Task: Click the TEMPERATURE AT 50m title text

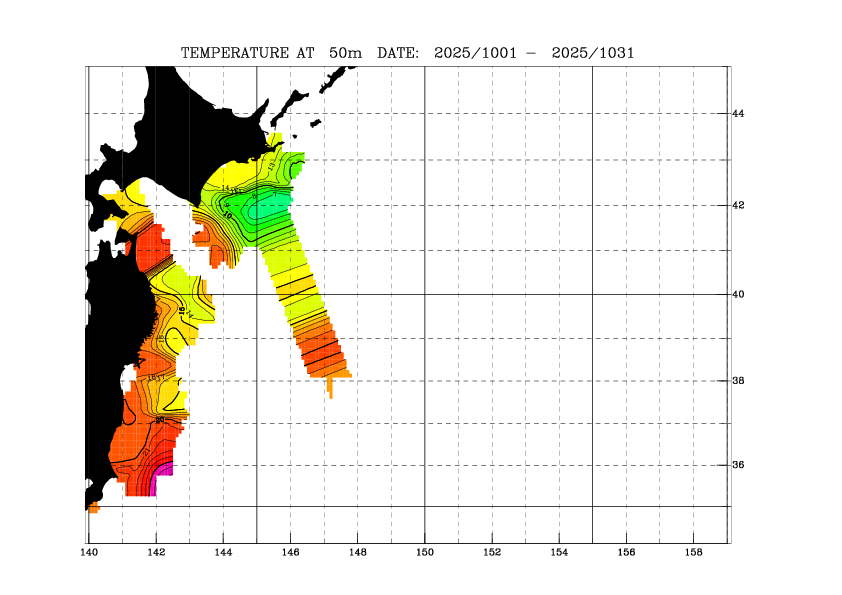Action: (274, 52)
